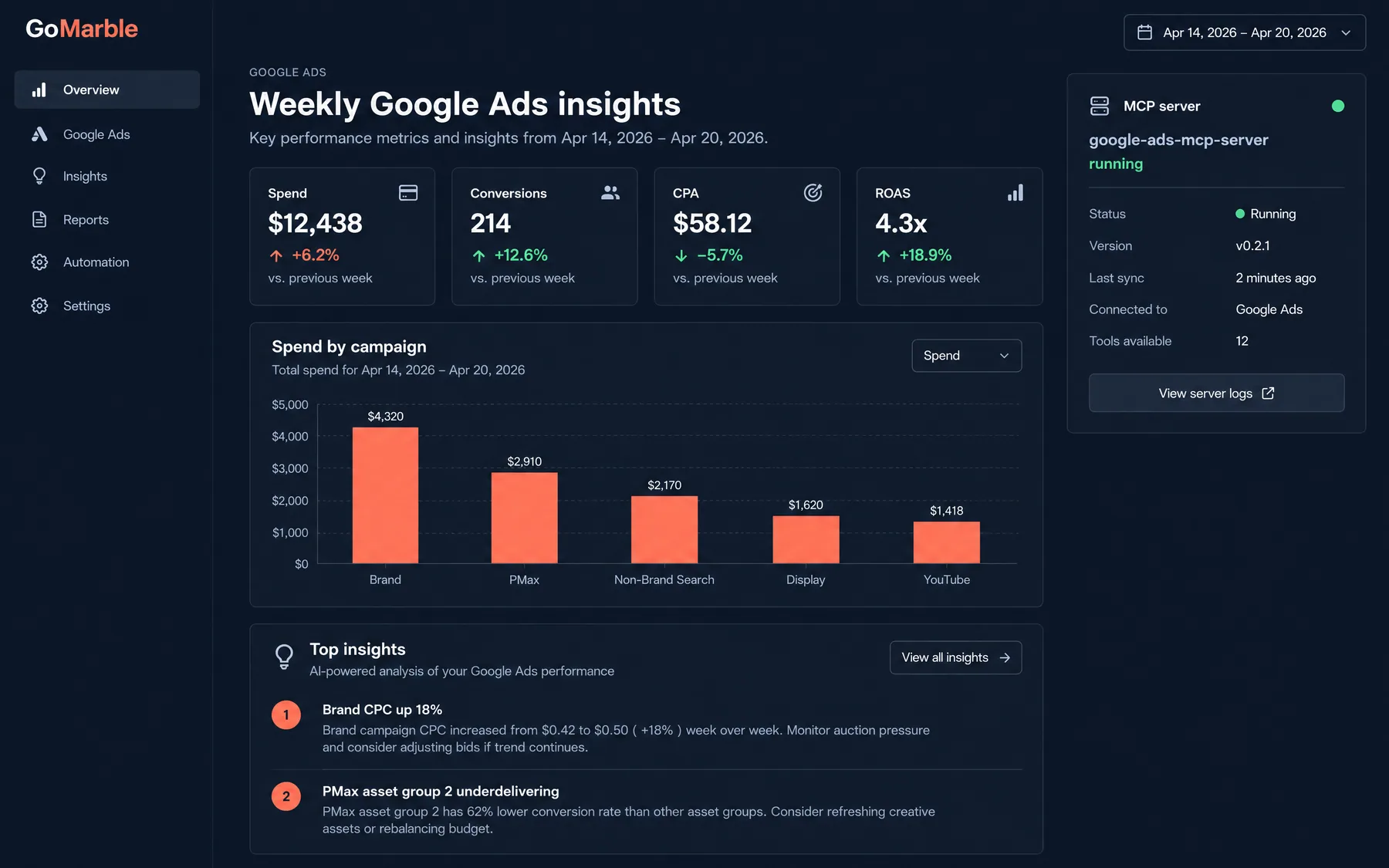Click the MCP server stack icon
The image size is (1389, 868).
pyautogui.click(x=1100, y=106)
